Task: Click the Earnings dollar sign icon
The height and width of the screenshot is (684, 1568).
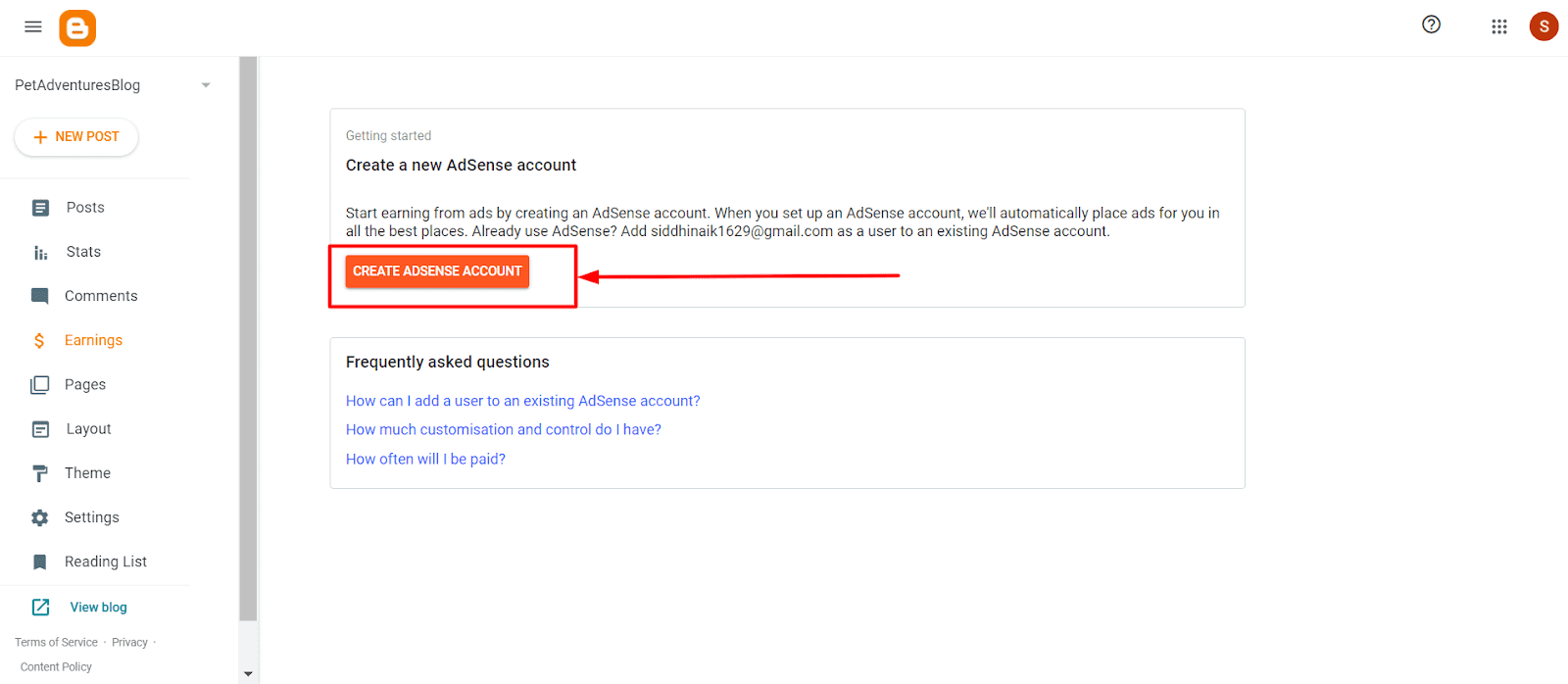Action: [39, 339]
